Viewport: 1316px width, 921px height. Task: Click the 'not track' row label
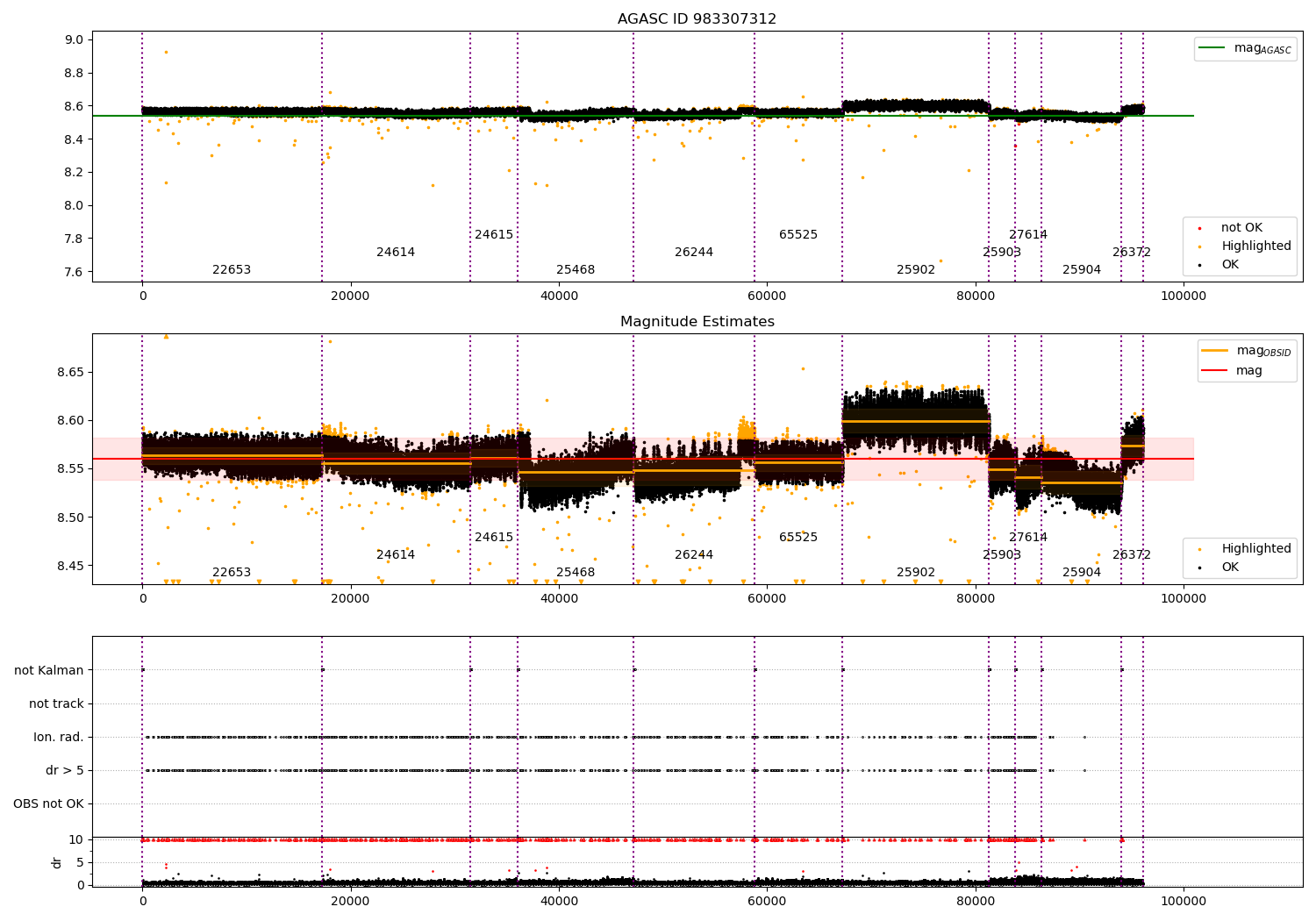coord(56,704)
